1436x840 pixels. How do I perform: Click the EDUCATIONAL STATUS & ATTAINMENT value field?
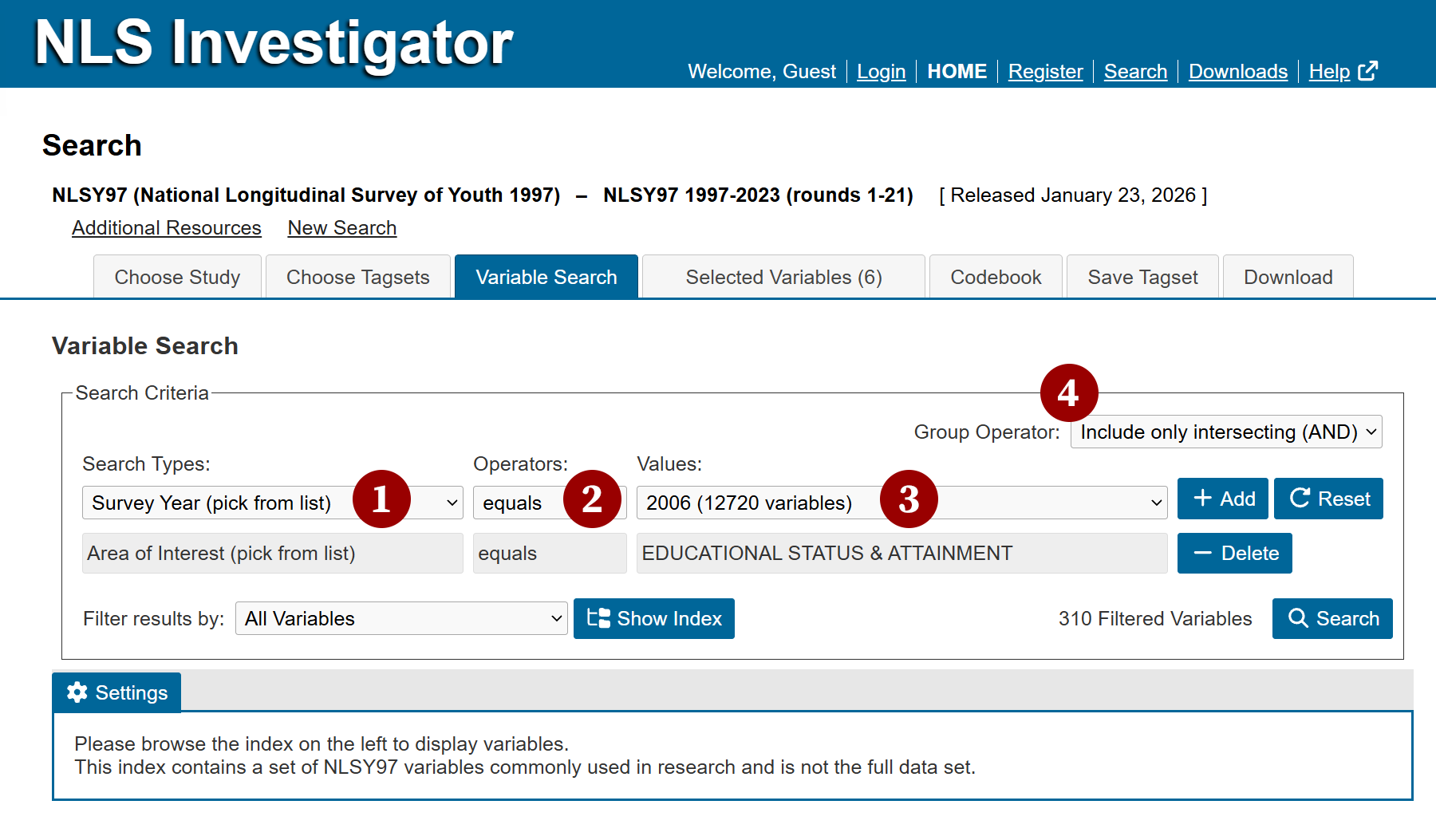(x=901, y=553)
